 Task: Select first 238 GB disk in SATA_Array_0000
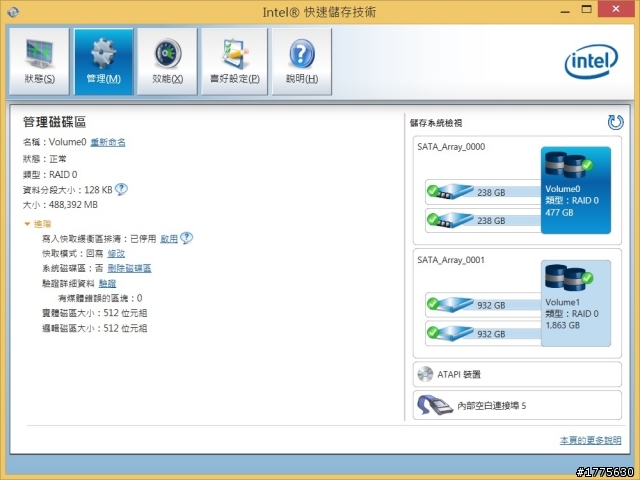[483, 192]
